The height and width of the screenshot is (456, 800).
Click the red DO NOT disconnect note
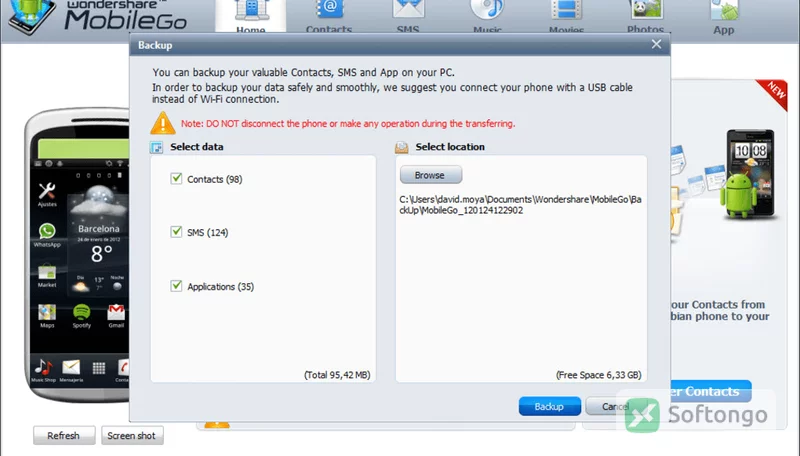348,123
